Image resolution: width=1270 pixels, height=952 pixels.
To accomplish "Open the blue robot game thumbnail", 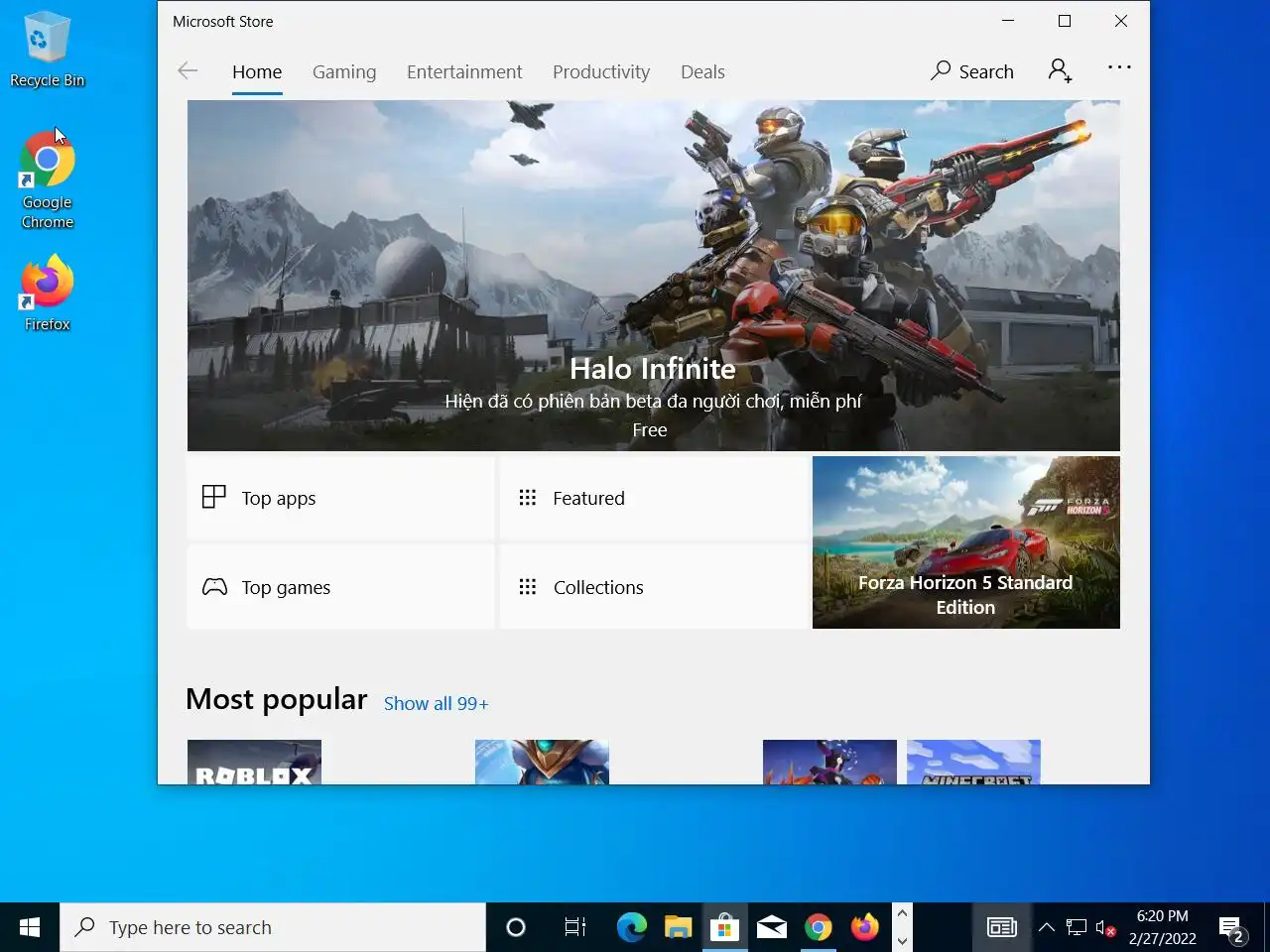I will click(542, 762).
